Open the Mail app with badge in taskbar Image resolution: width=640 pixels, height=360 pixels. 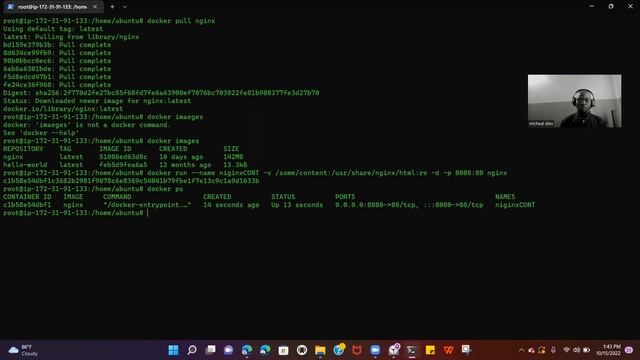pos(394,350)
